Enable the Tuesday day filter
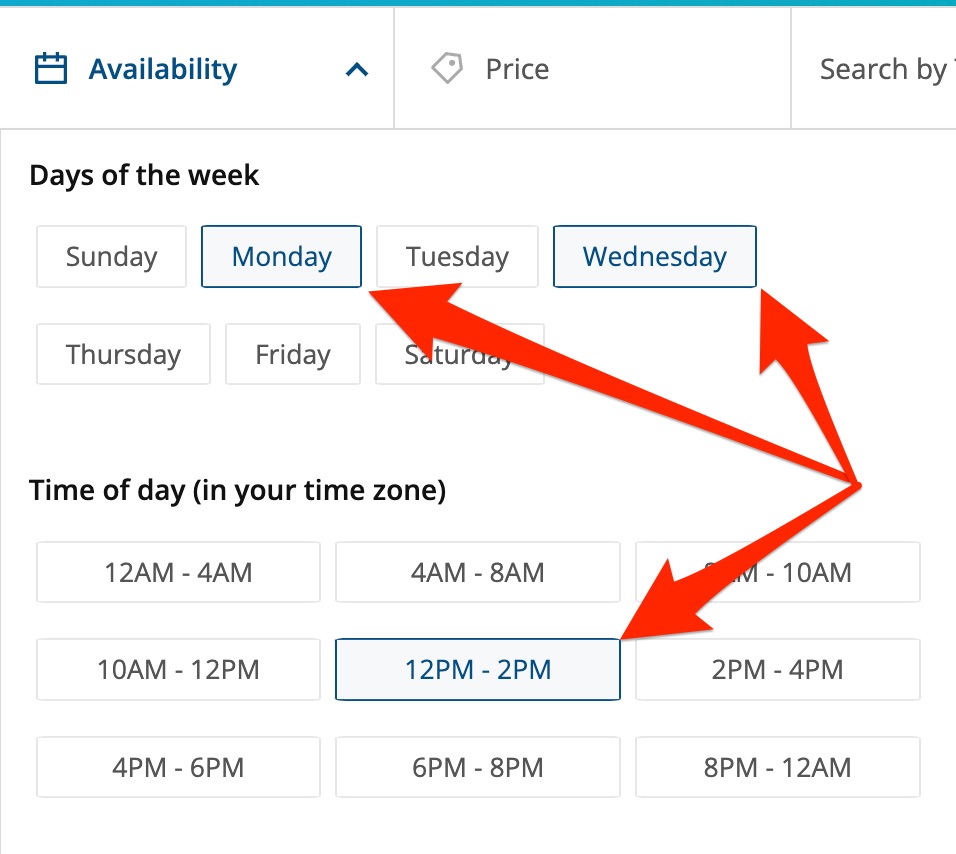The height and width of the screenshot is (854, 956). point(457,257)
